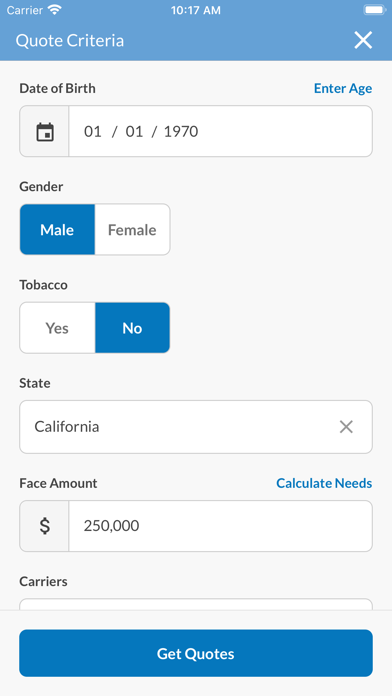
Task: Clear the California state selection
Action: [346, 427]
